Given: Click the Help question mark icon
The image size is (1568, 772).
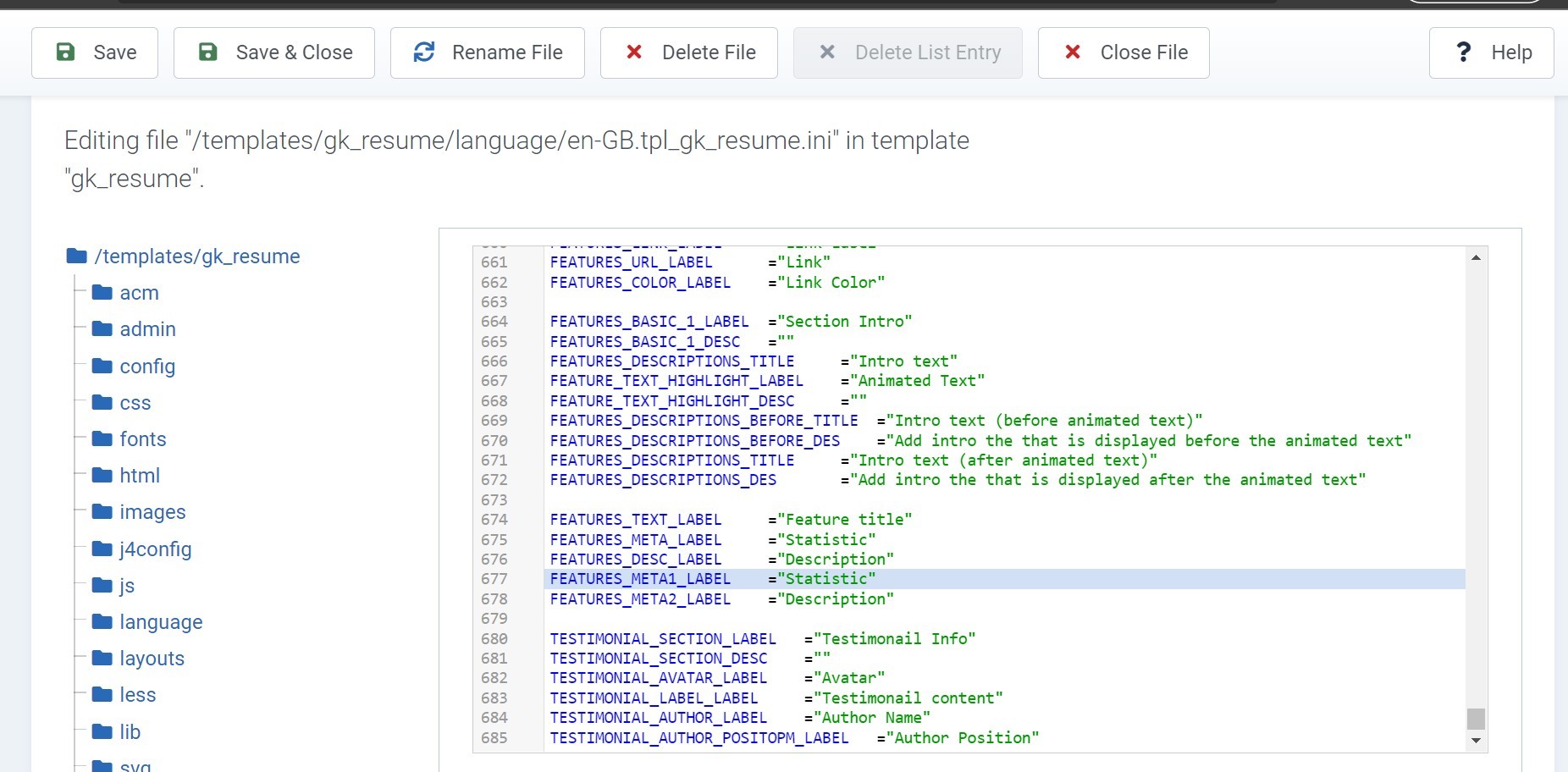Looking at the screenshot, I should click(x=1463, y=52).
